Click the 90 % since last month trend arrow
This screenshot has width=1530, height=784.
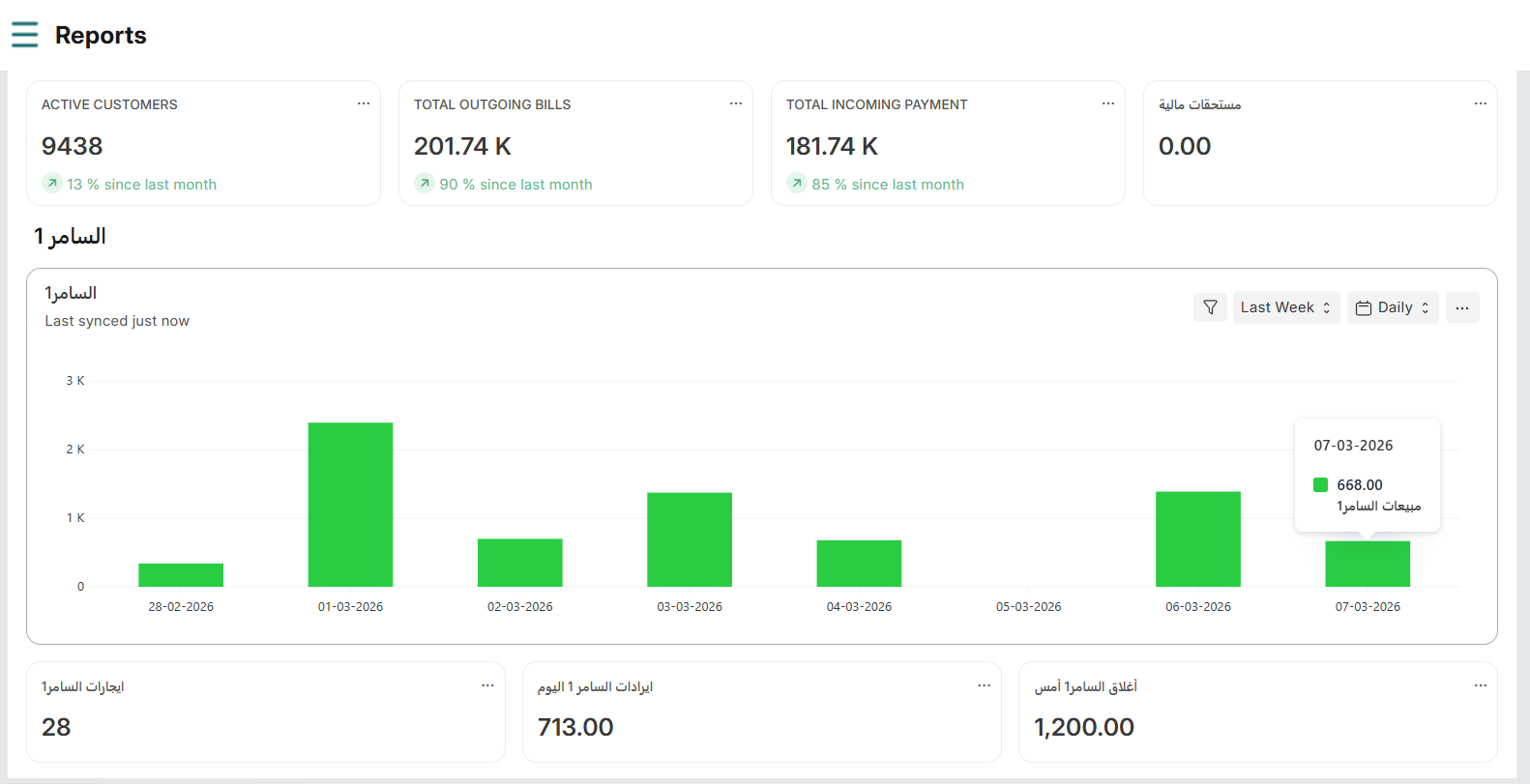click(425, 184)
